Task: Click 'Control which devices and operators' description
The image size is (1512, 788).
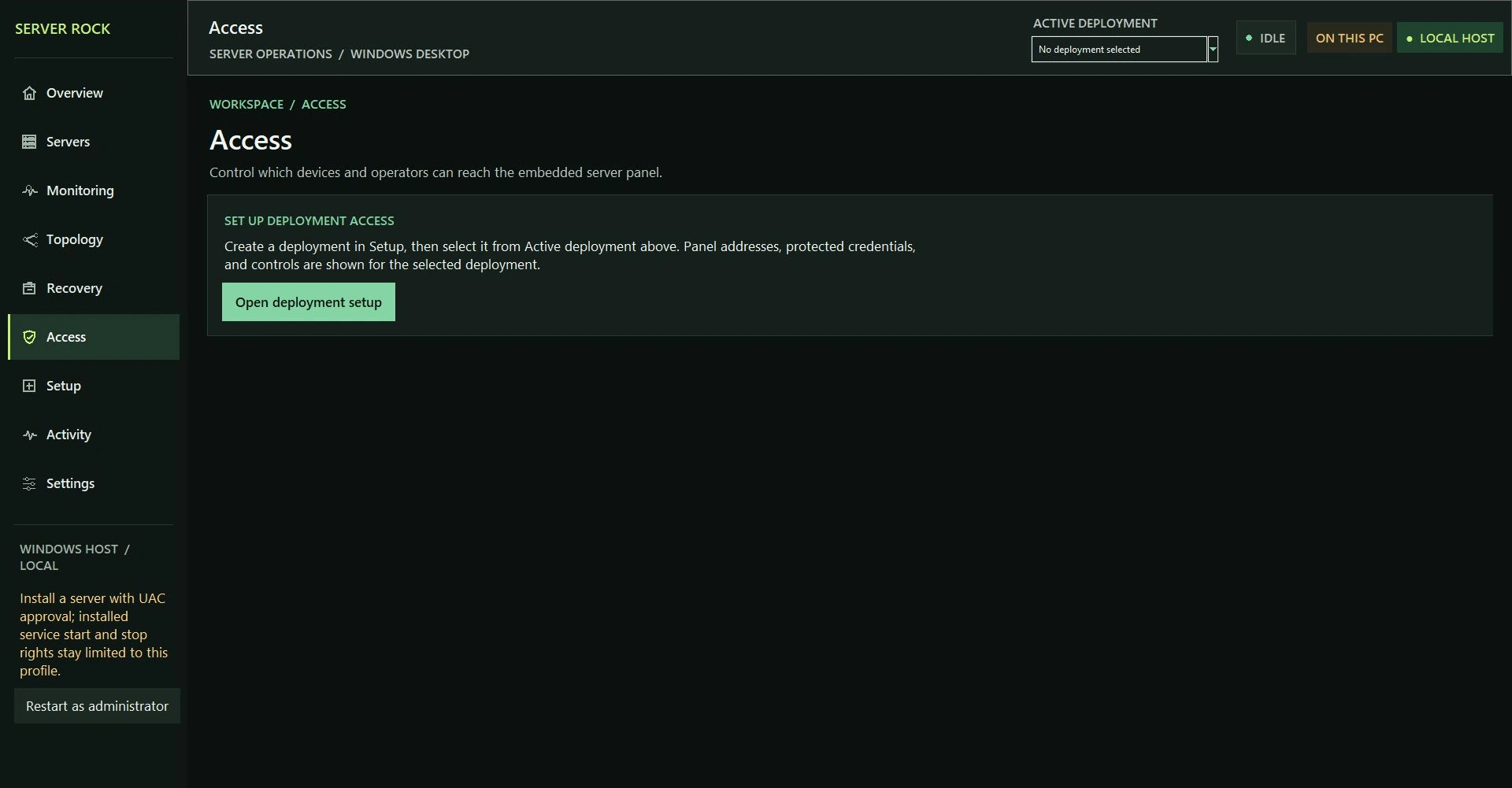Action: click(x=435, y=172)
